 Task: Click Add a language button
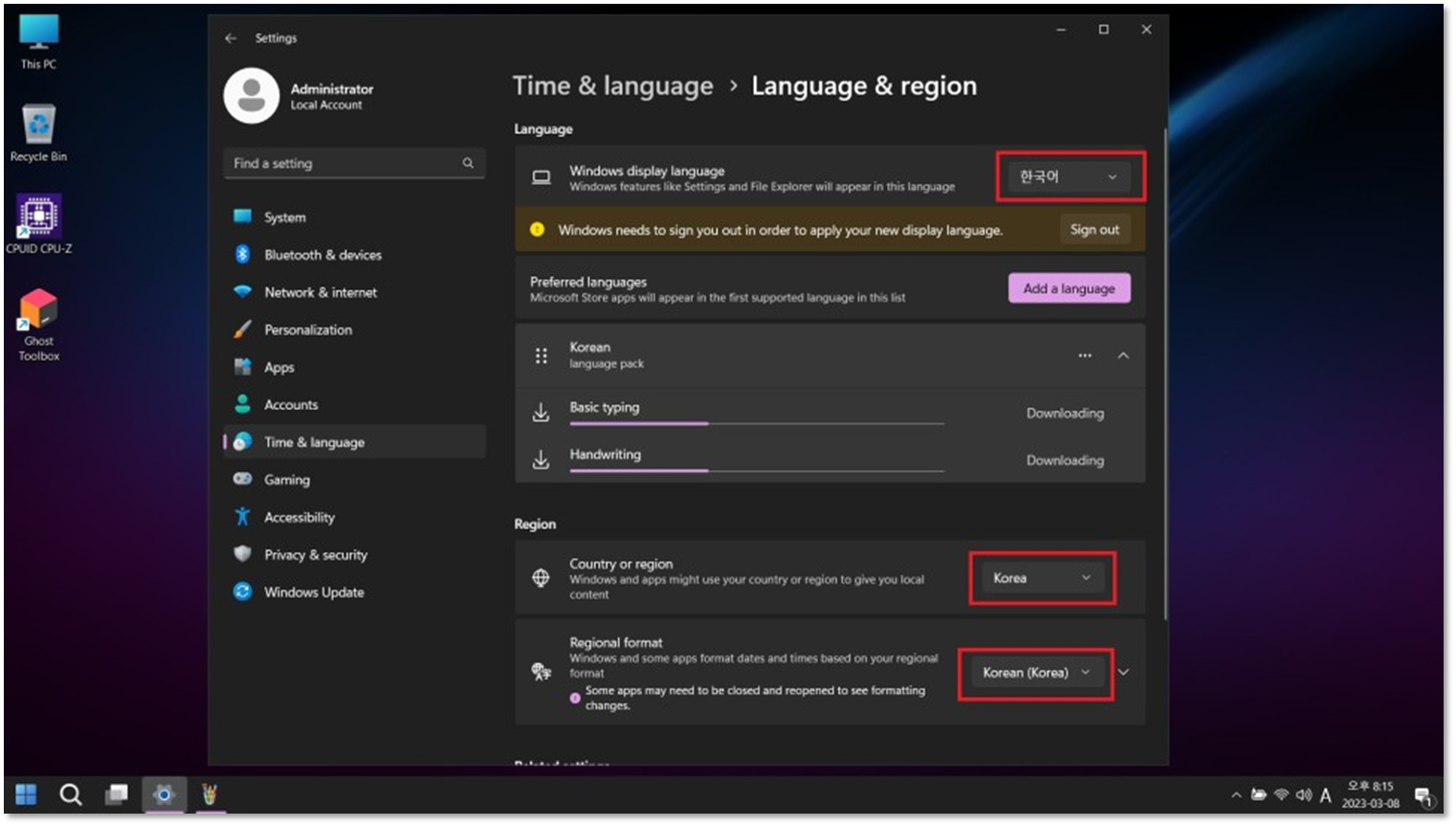pyautogui.click(x=1069, y=288)
